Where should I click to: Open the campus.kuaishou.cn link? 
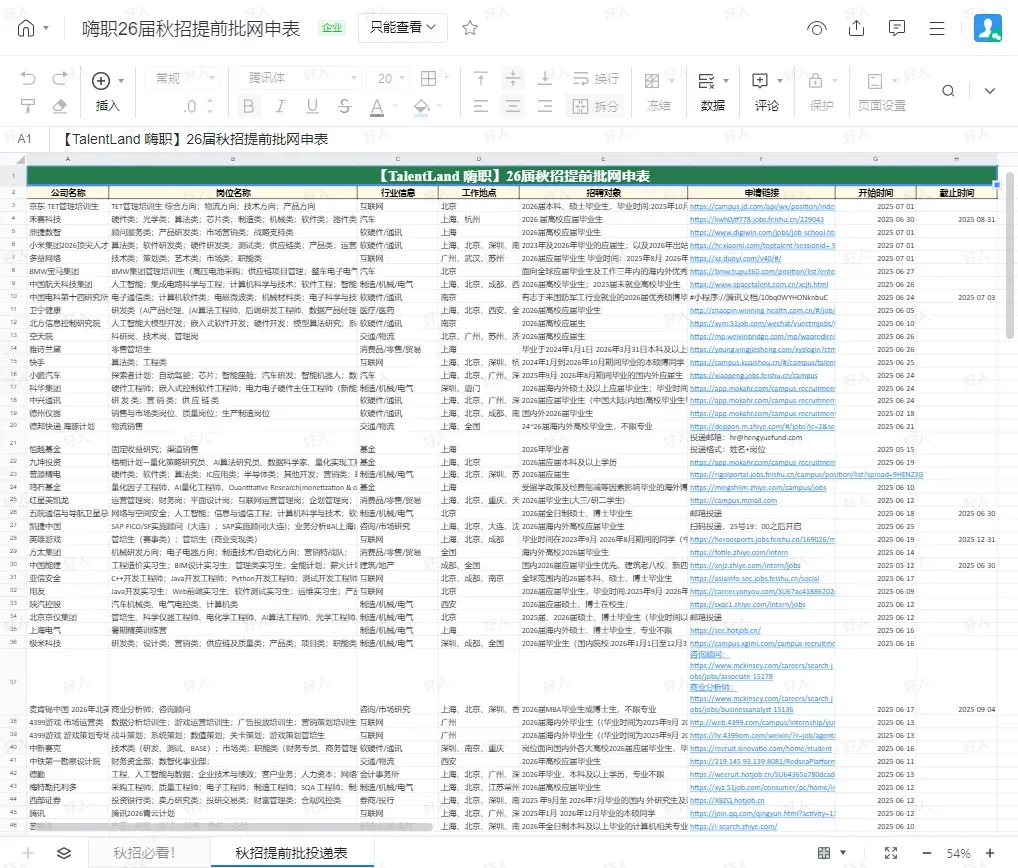762,362
